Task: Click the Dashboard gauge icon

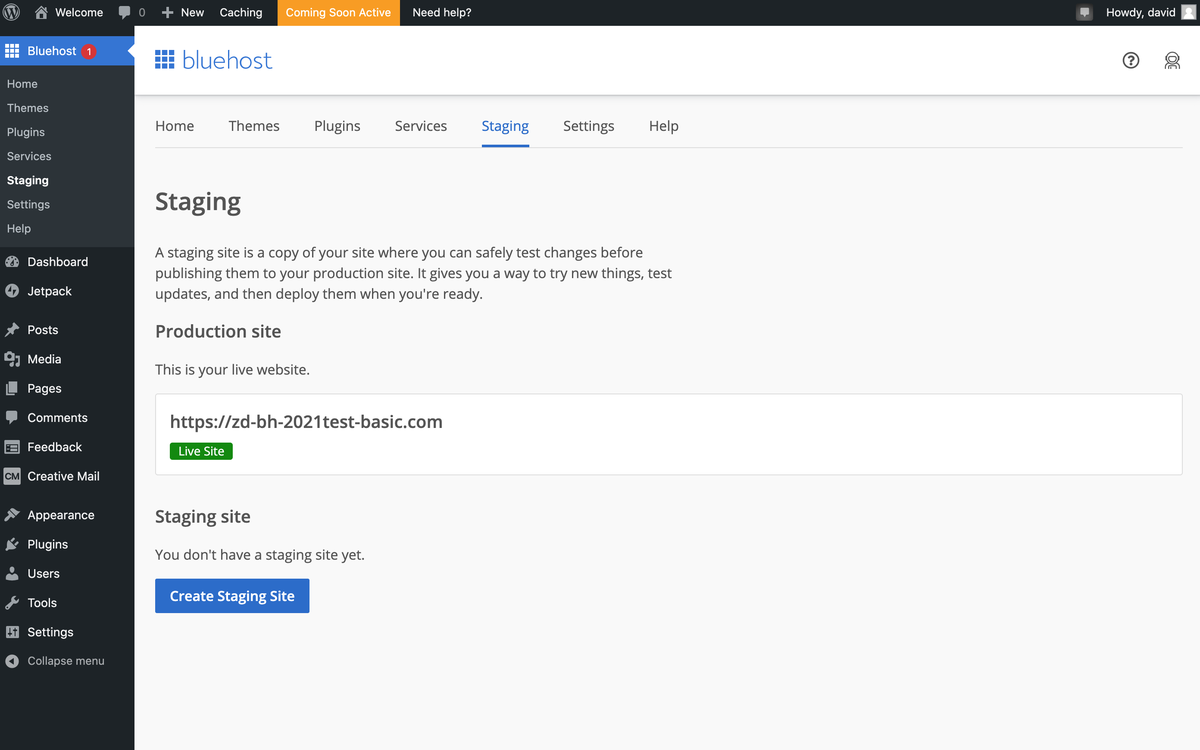Action: [12, 262]
